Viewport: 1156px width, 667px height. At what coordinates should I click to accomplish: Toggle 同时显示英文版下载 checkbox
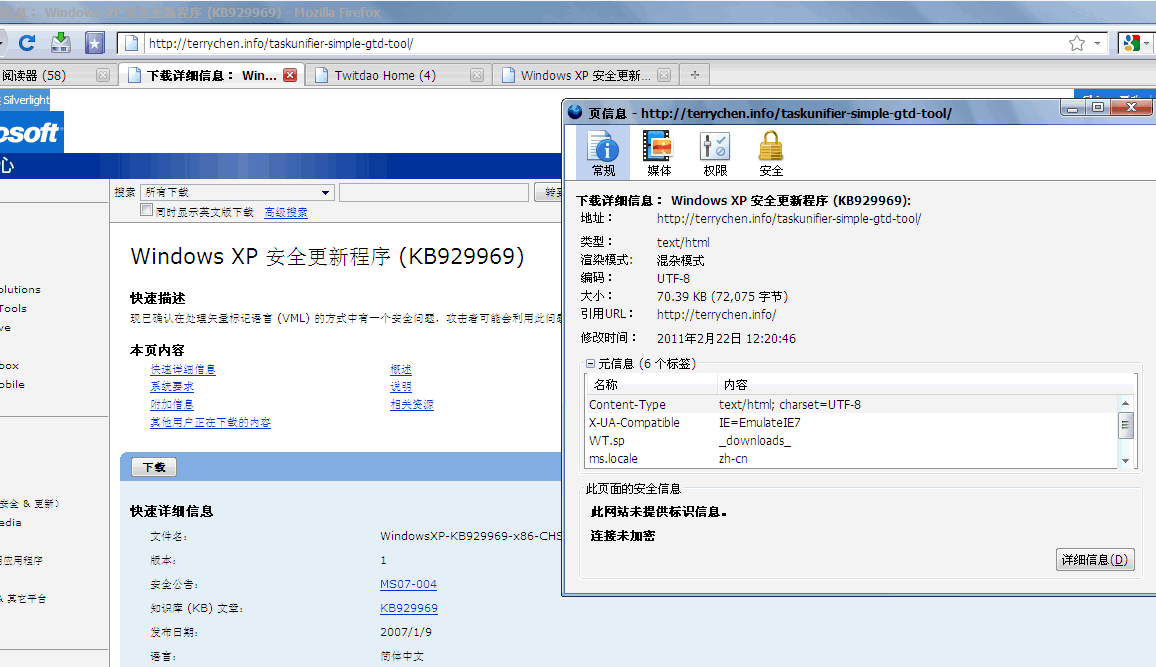point(147,211)
